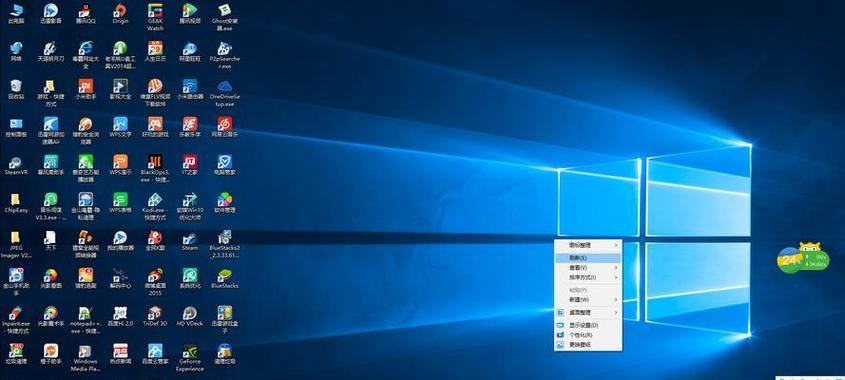Viewport: 845px width, 380px height.
Task: Choose 显示设置(D) in the context menu
Action: [588, 325]
